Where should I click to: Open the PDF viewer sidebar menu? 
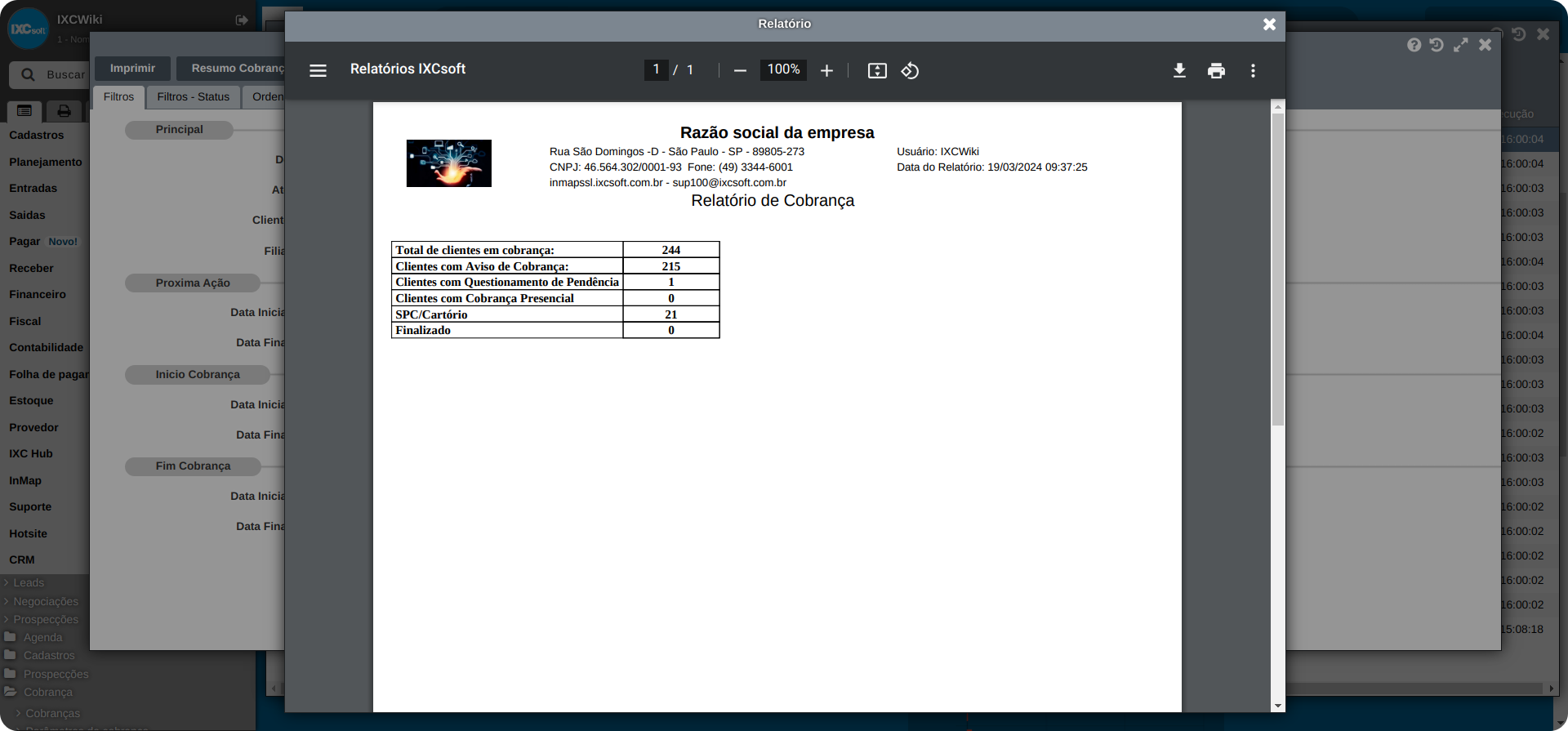(318, 70)
